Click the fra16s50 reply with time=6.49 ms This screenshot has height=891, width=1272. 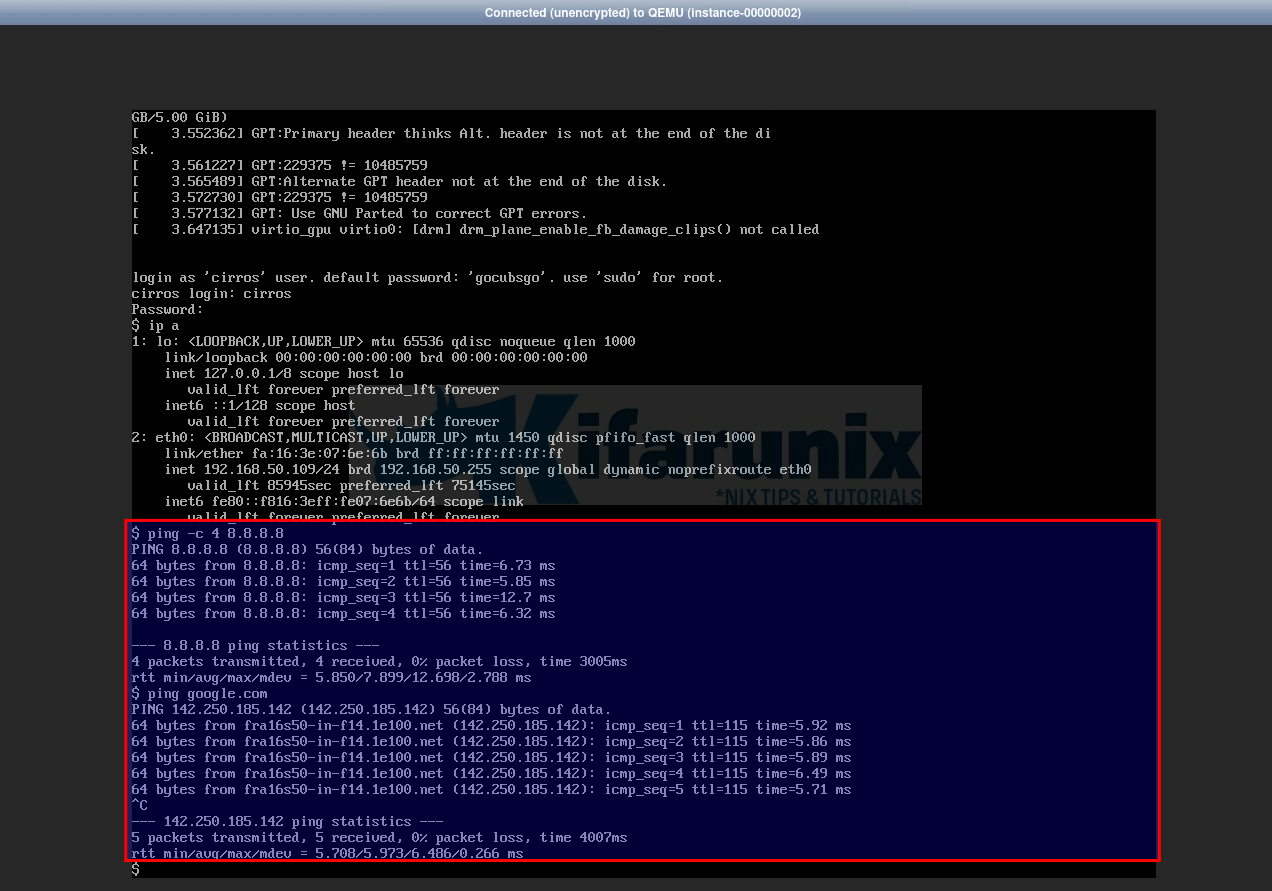[x=491, y=774]
